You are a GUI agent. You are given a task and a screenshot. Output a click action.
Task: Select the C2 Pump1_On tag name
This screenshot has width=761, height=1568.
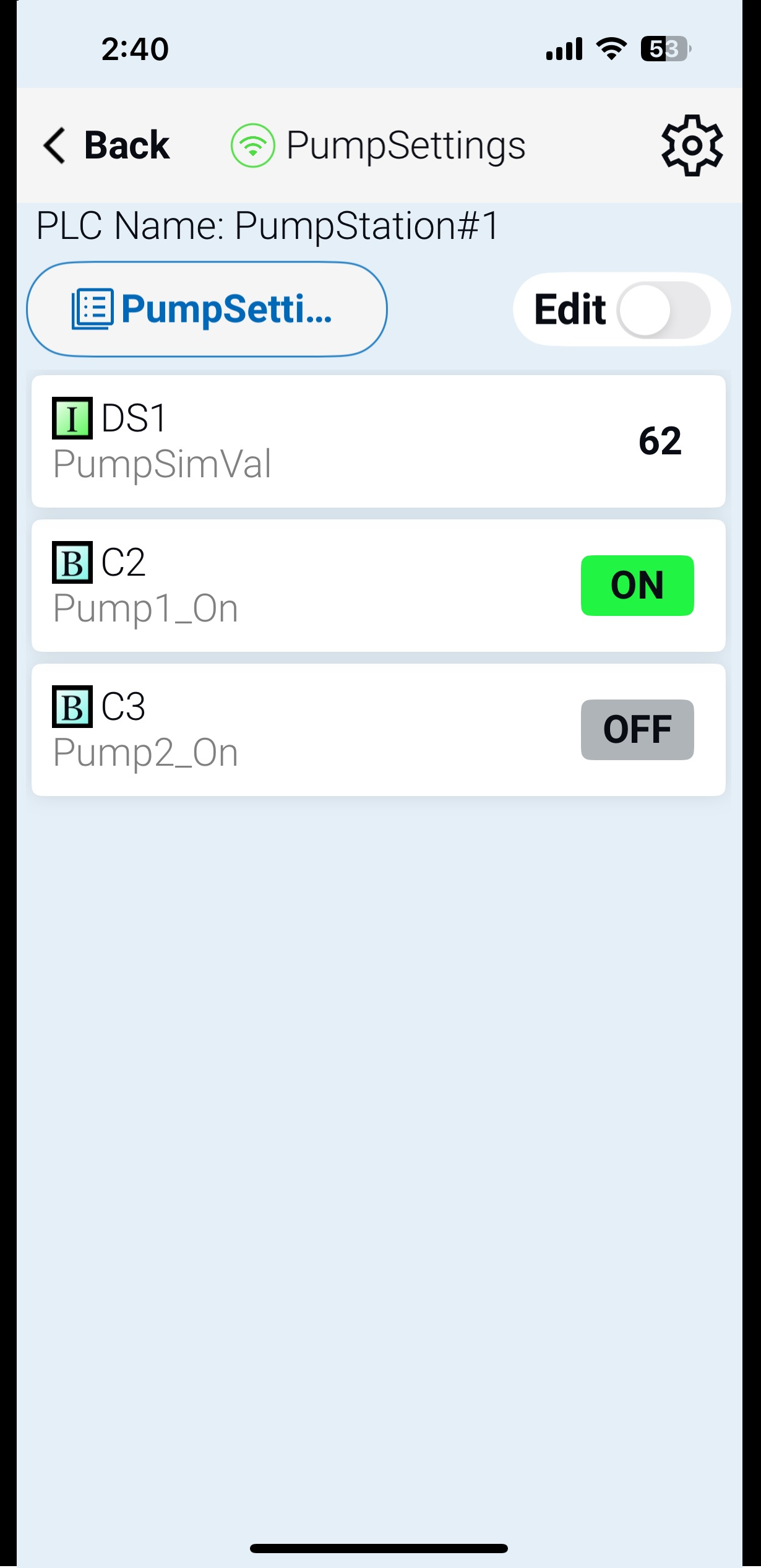tap(145, 609)
